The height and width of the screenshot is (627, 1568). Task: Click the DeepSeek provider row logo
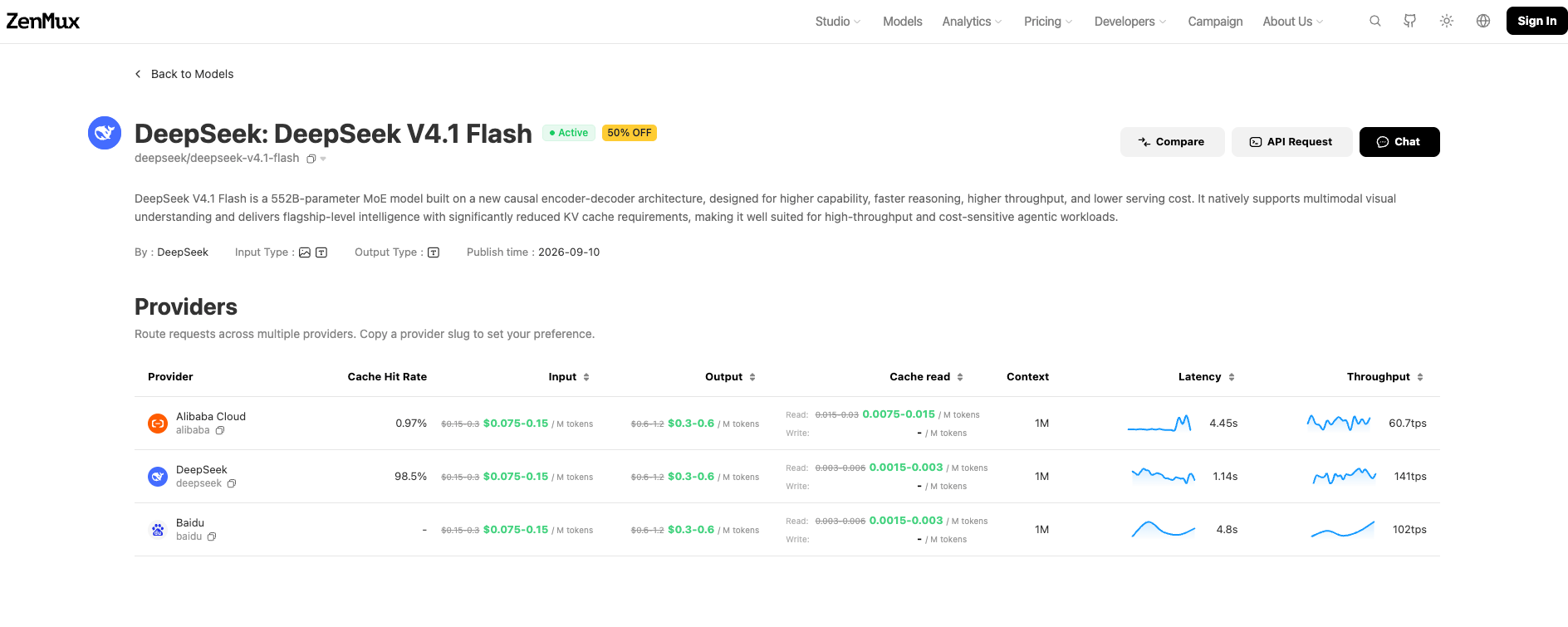pyautogui.click(x=158, y=477)
